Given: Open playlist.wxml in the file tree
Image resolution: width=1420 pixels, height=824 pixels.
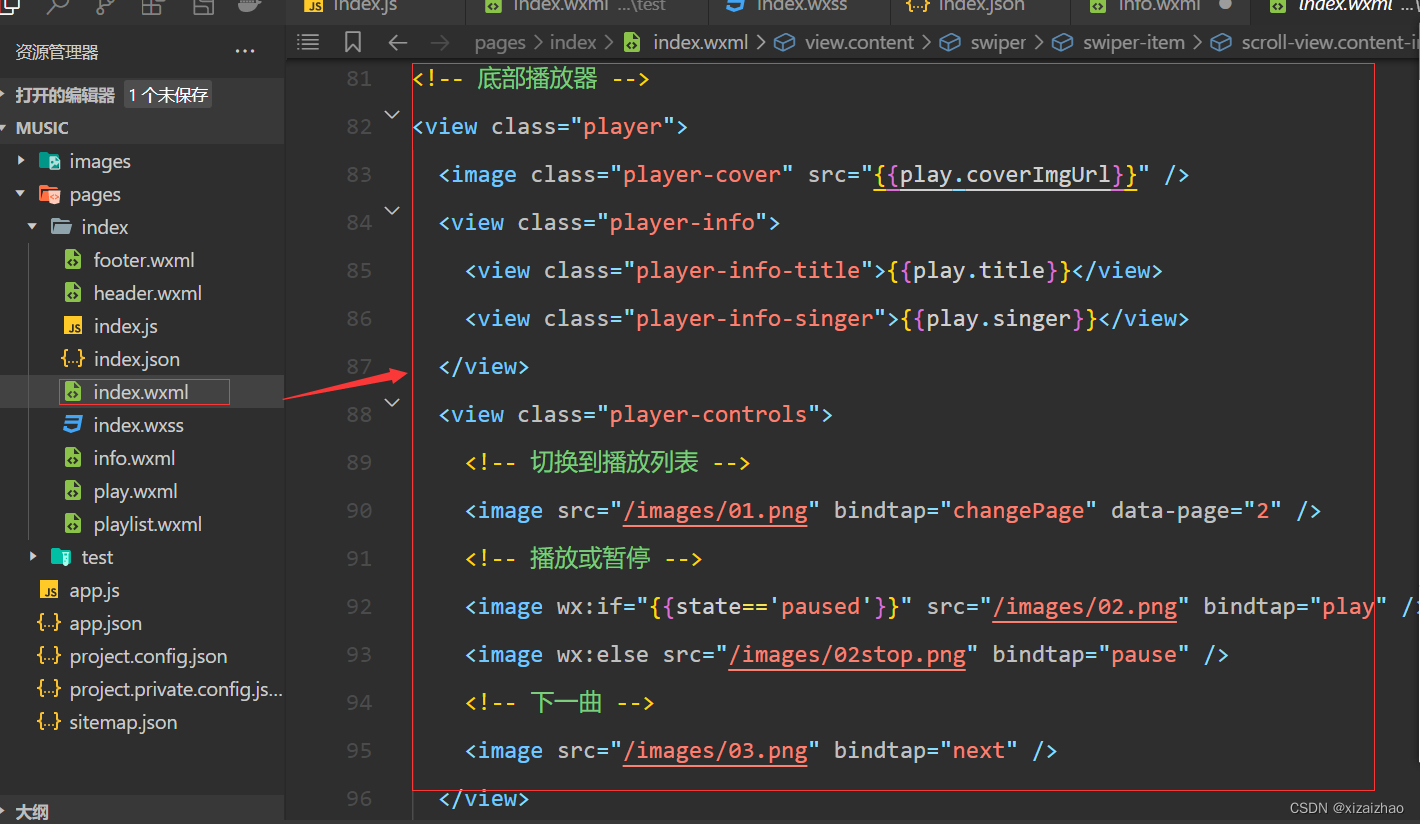Looking at the screenshot, I should tap(148, 524).
